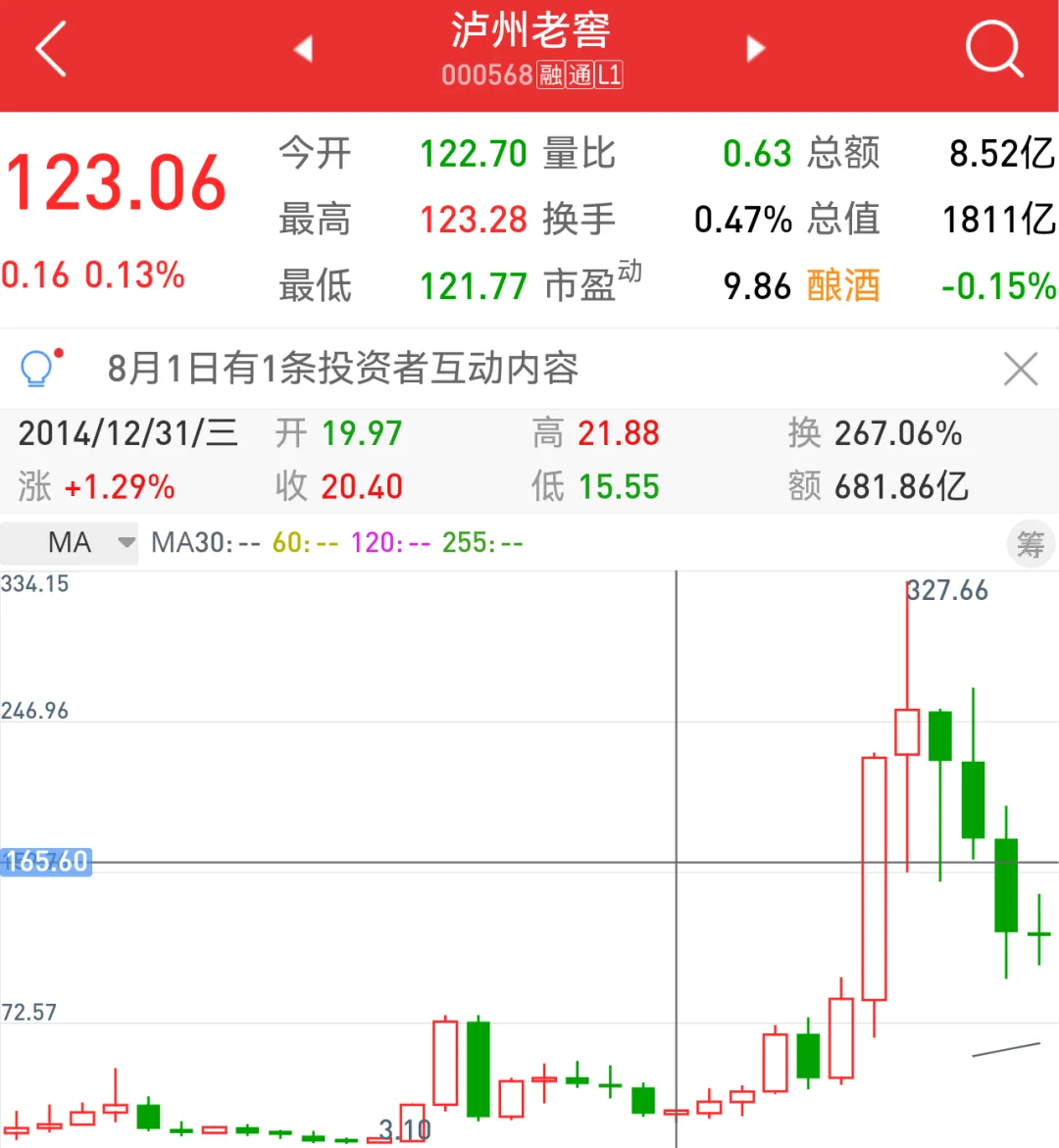Tap the purple 120 MA label
Image resolution: width=1059 pixels, height=1148 pixels.
tap(390, 543)
